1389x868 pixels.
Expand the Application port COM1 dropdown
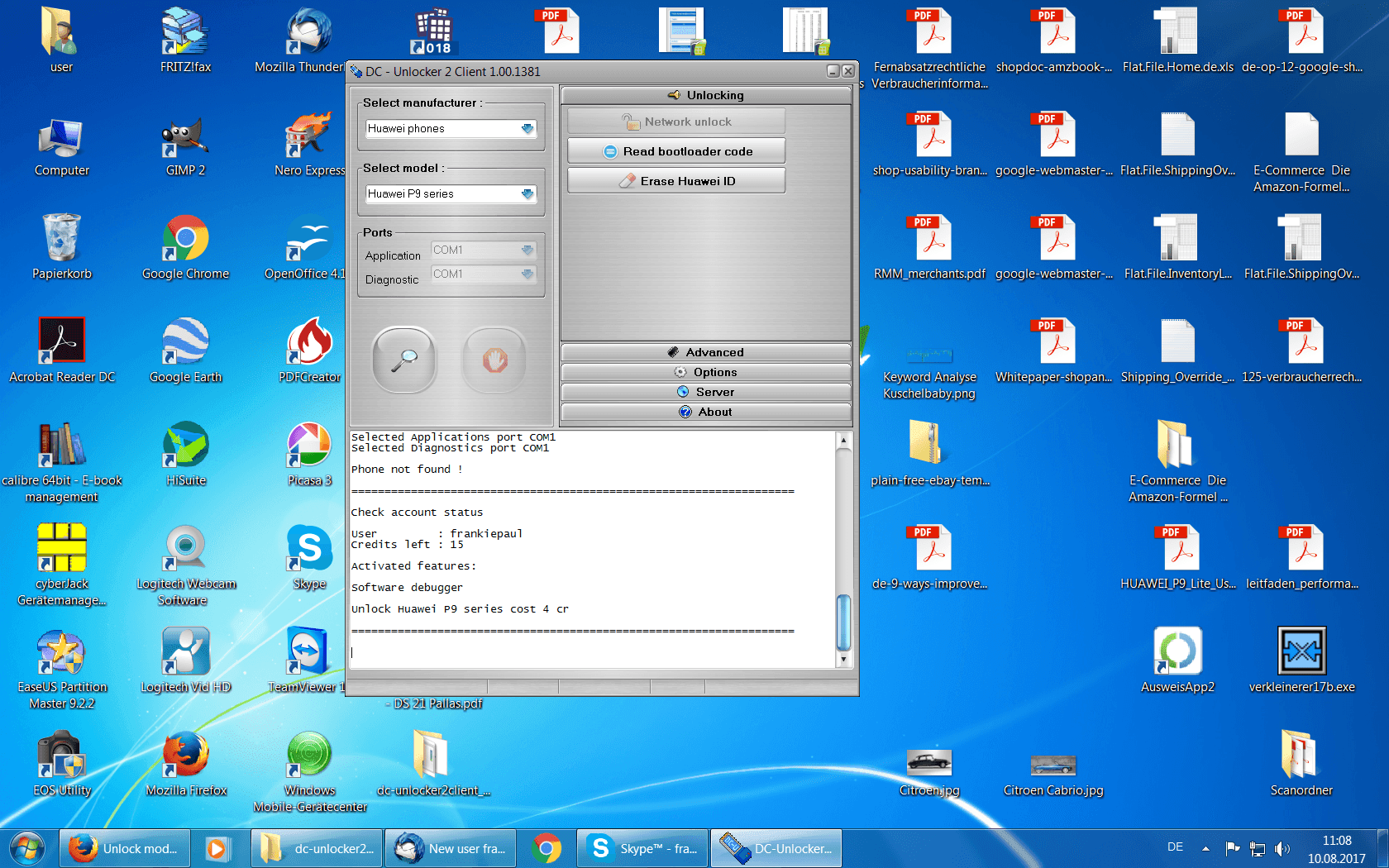point(527,250)
